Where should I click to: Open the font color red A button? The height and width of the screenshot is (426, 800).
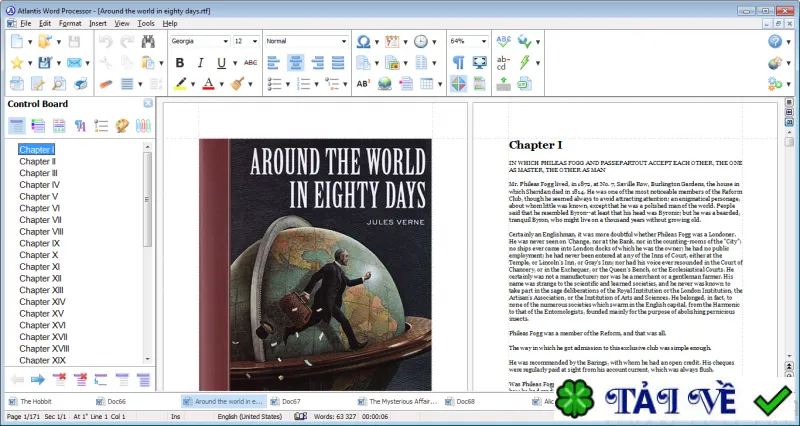[x=208, y=84]
